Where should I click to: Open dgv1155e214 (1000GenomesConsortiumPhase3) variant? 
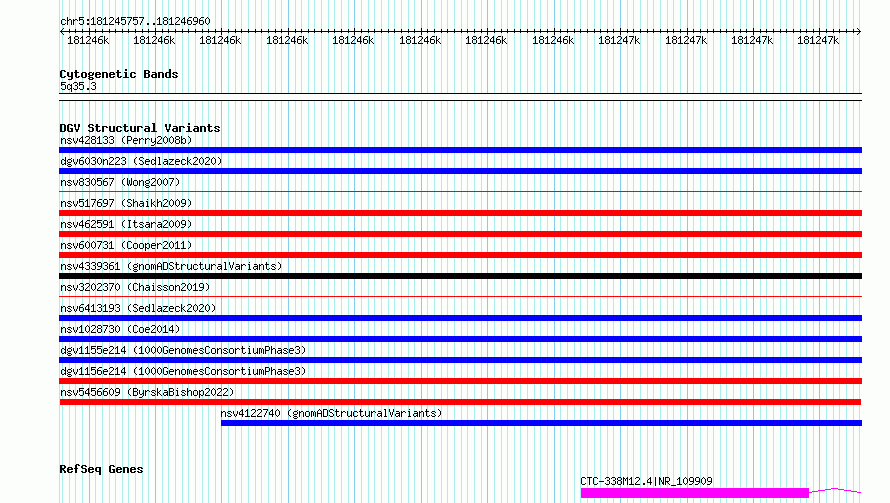tap(183, 350)
